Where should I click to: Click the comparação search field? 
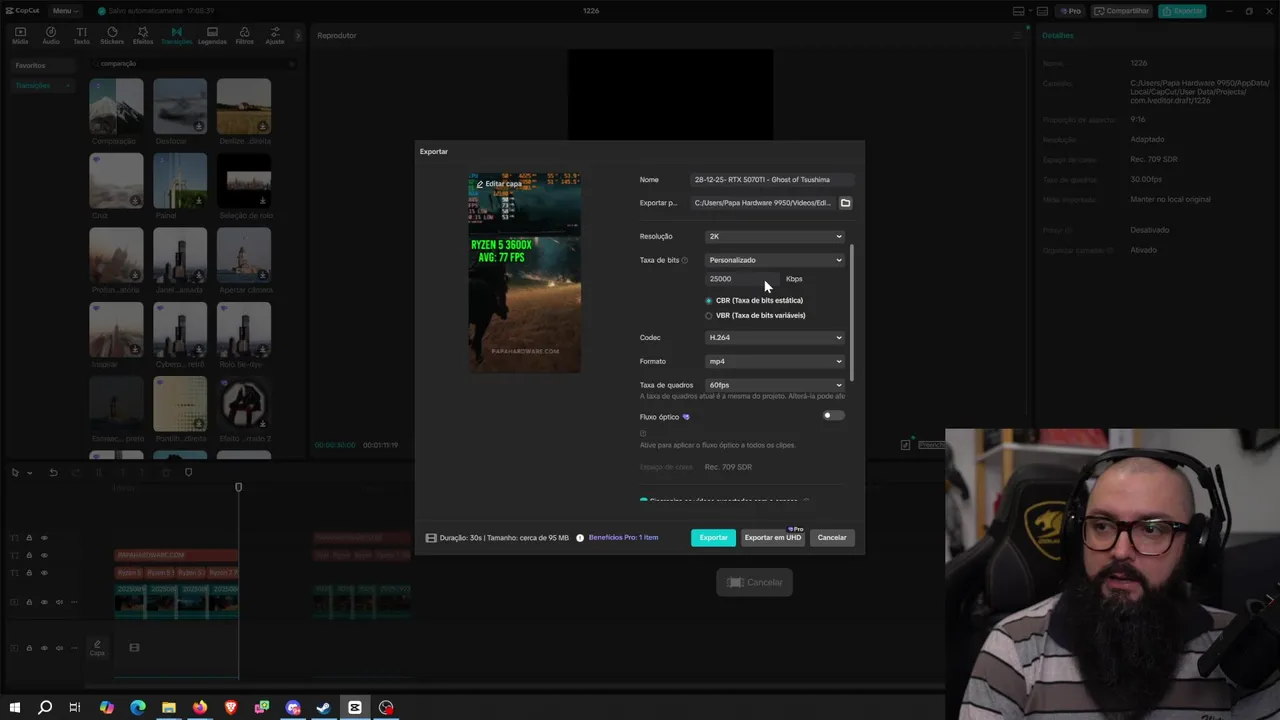[195, 64]
